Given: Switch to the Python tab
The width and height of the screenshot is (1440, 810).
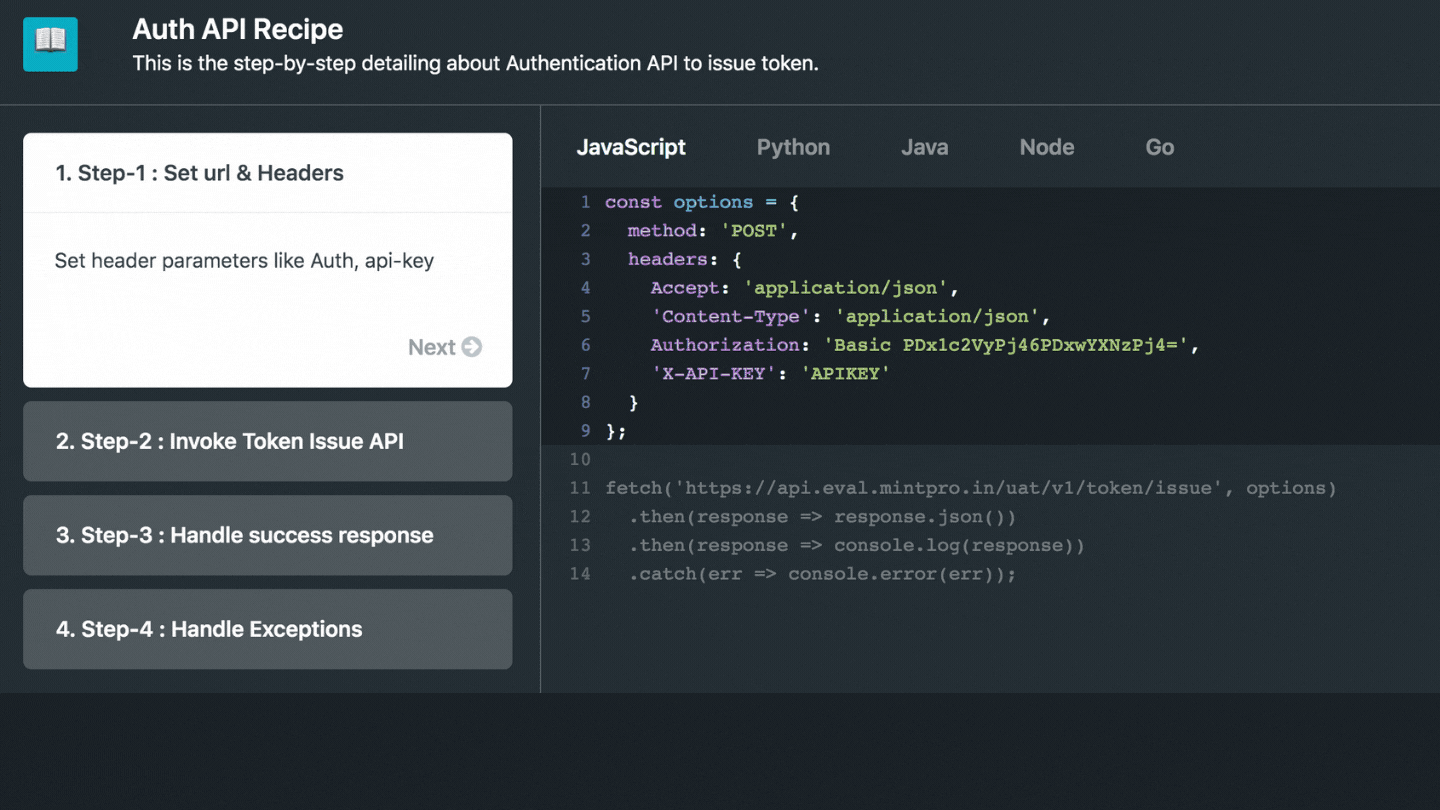Looking at the screenshot, I should pyautogui.click(x=793, y=147).
